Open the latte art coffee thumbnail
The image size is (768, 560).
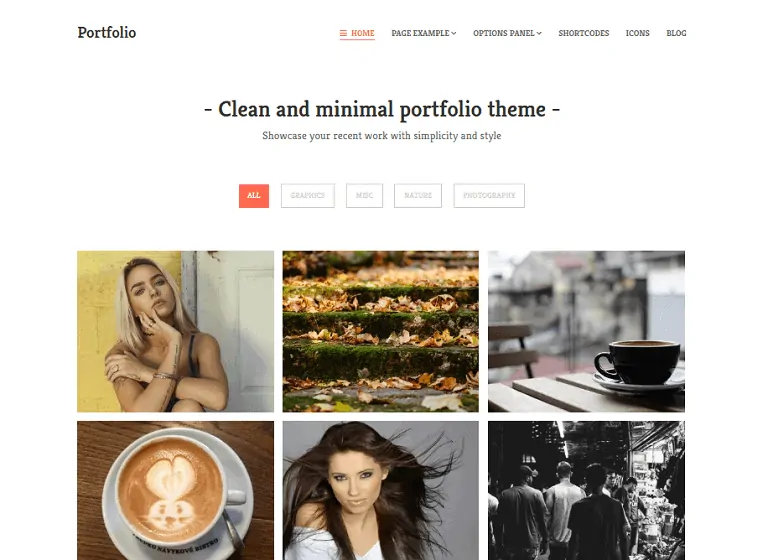175,490
